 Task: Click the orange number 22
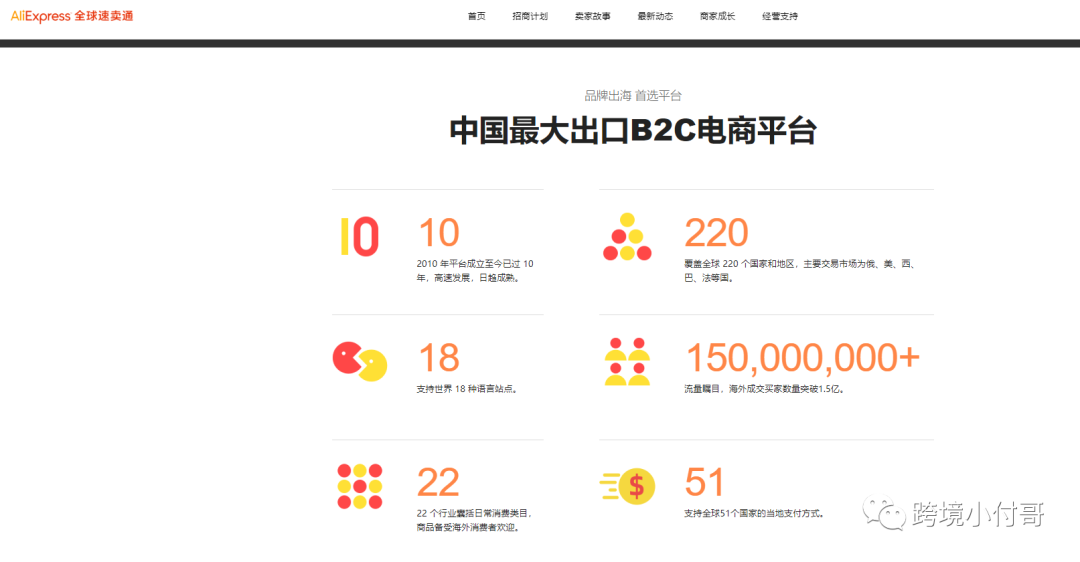click(x=438, y=482)
